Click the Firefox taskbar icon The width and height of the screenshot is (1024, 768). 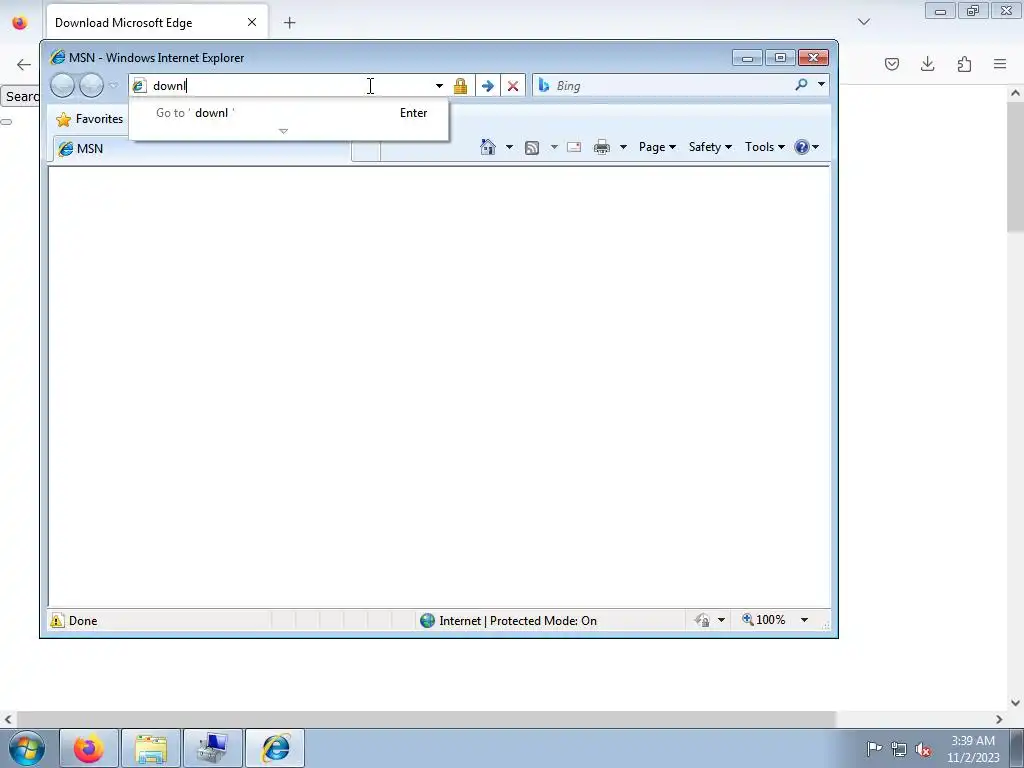click(x=89, y=748)
